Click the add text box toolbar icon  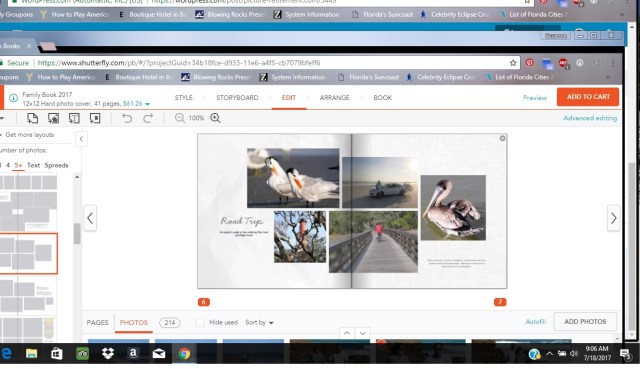point(74,118)
